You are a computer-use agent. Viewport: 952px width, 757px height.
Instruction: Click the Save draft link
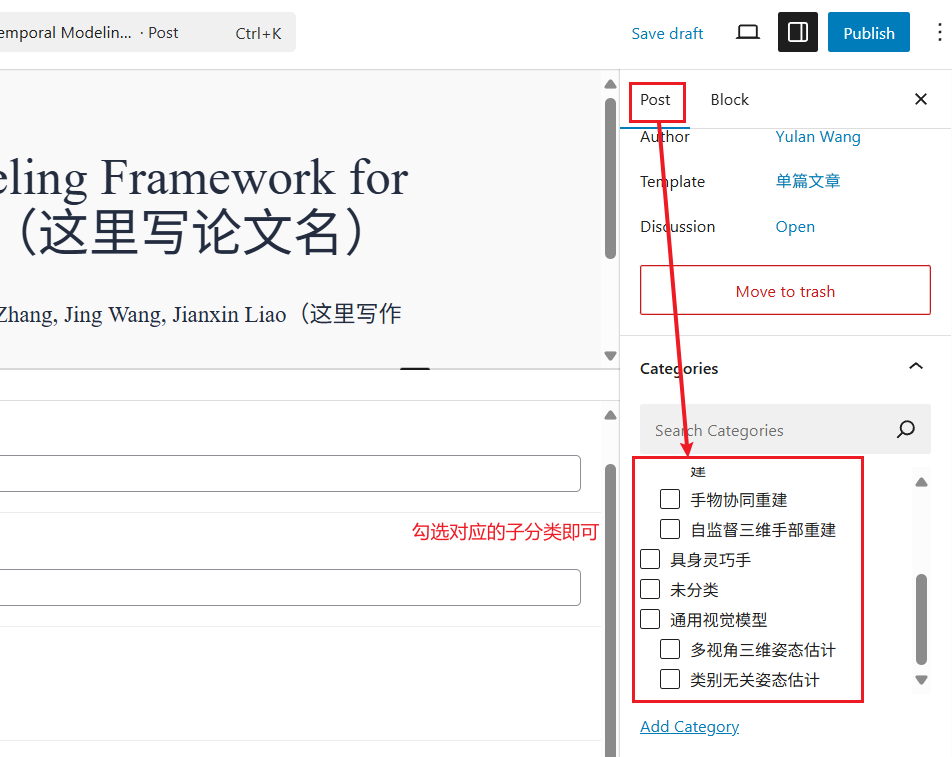(667, 33)
